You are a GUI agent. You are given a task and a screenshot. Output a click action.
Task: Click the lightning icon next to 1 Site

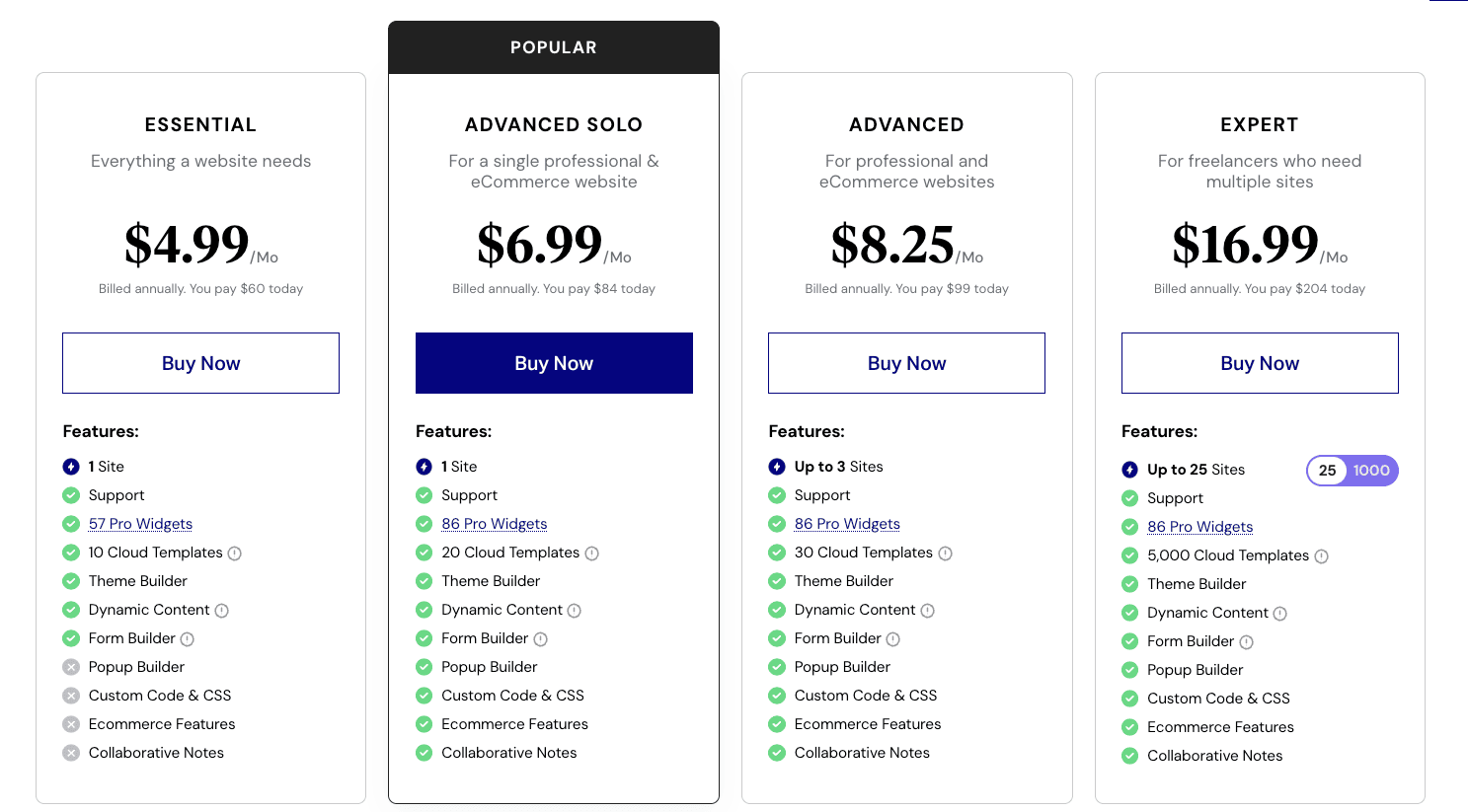71,466
